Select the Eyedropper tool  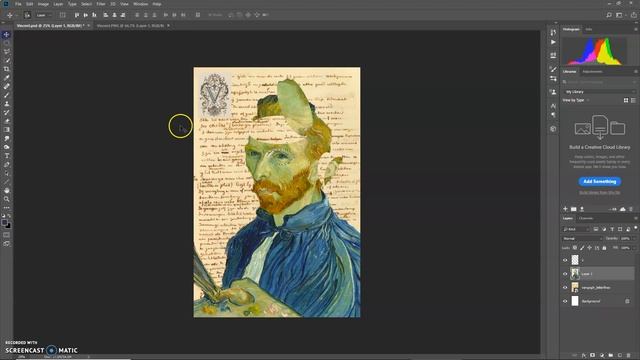(x=7, y=78)
